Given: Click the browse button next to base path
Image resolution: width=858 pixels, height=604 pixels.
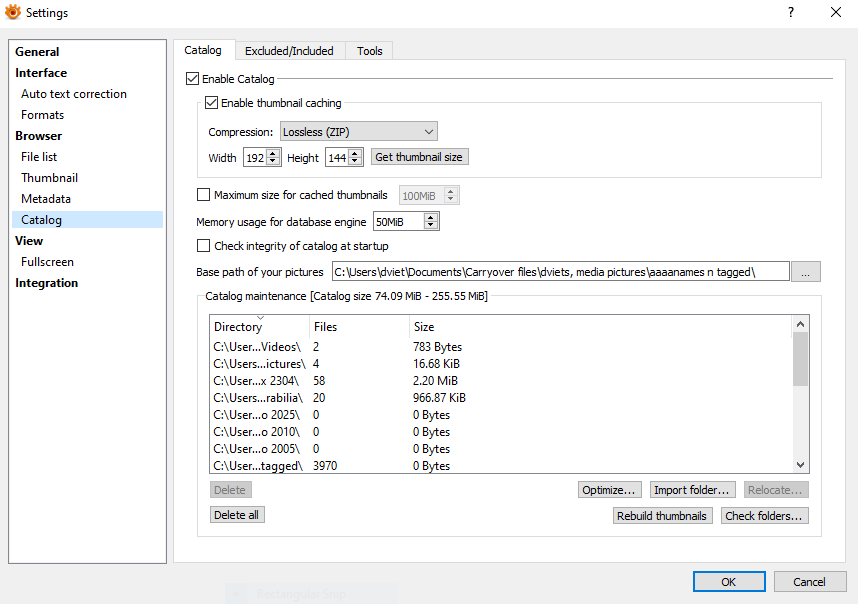Looking at the screenshot, I should pos(806,272).
